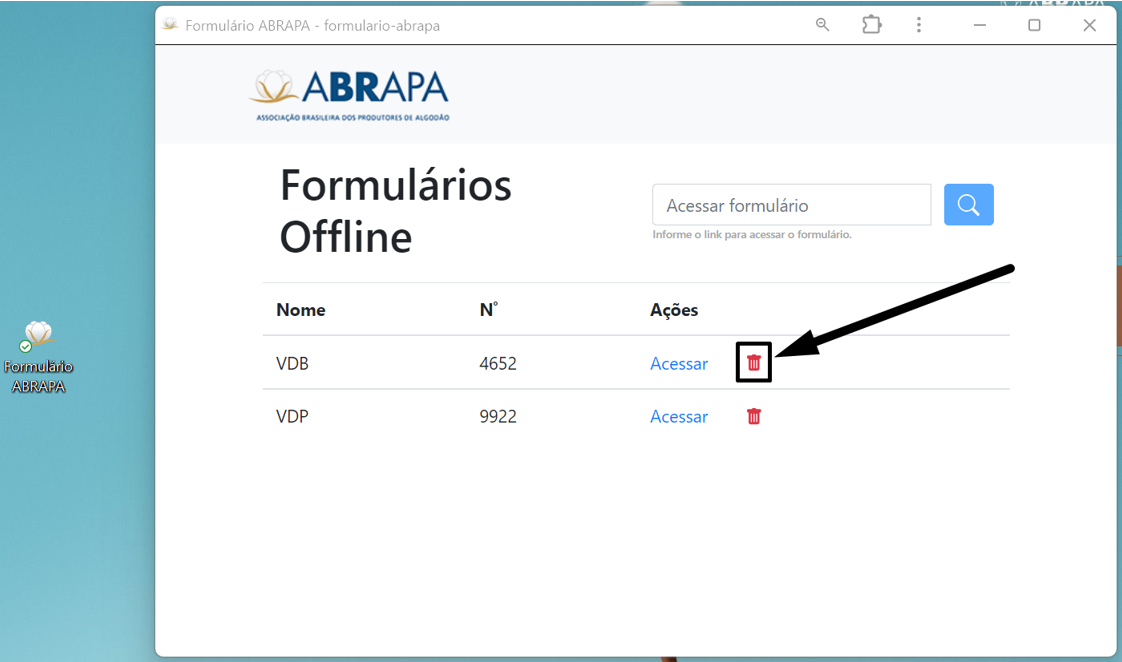Open the zoom magnifier in title bar
This screenshot has width=1122, height=662.
pyautogui.click(x=823, y=25)
